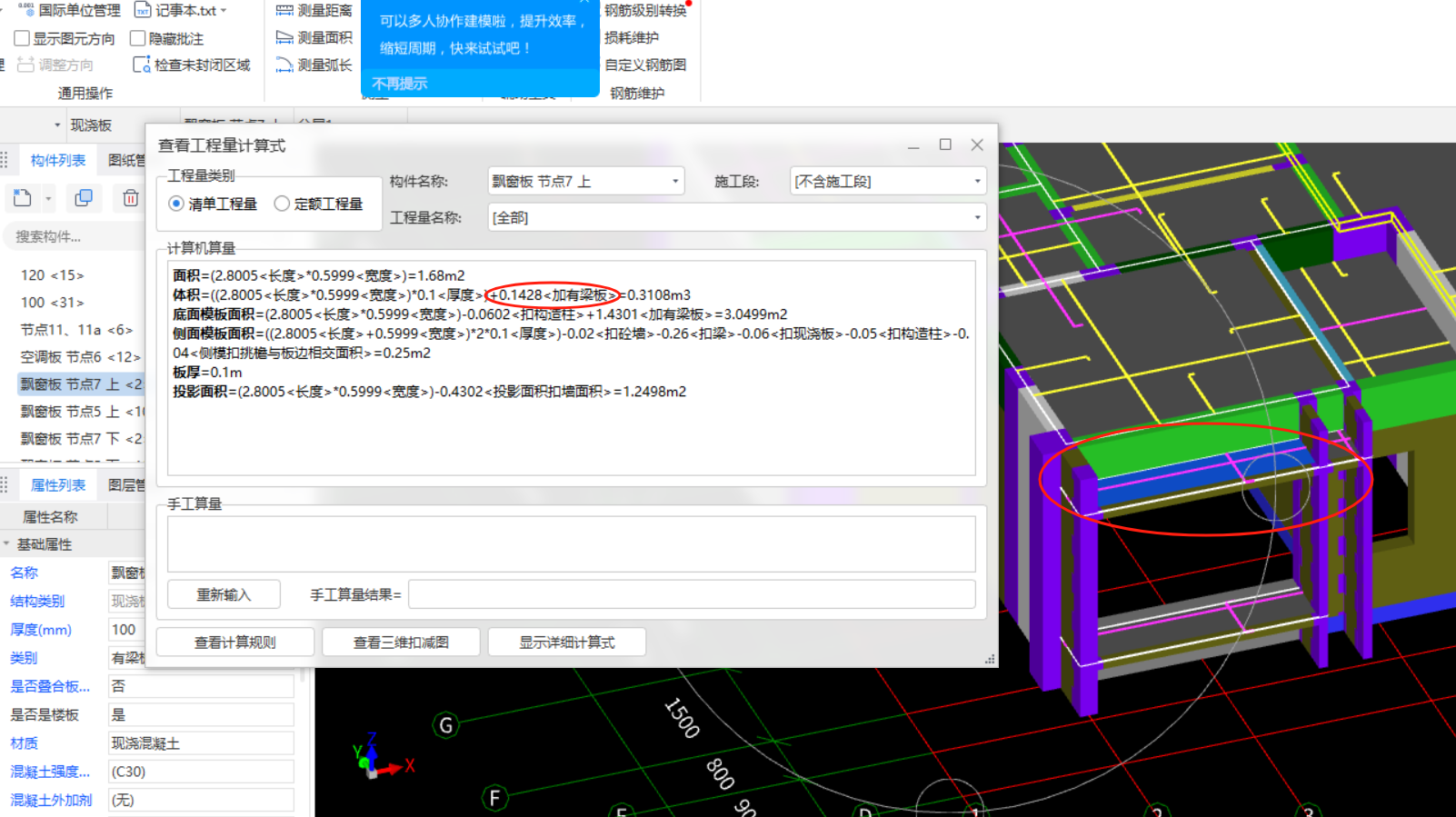Image resolution: width=1456 pixels, height=817 pixels.
Task: Copy component icon in list toolbar
Action: (x=84, y=197)
